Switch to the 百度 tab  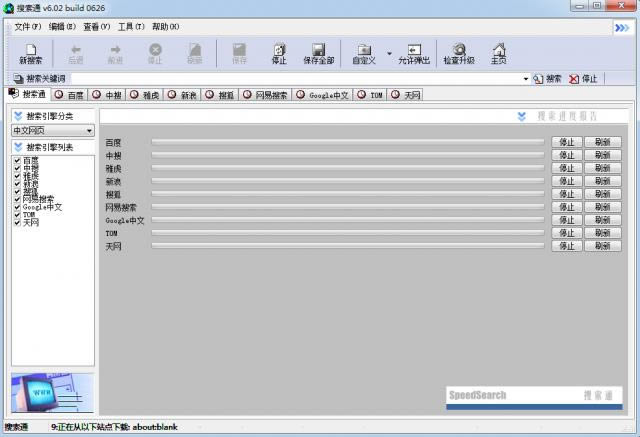pos(69,95)
